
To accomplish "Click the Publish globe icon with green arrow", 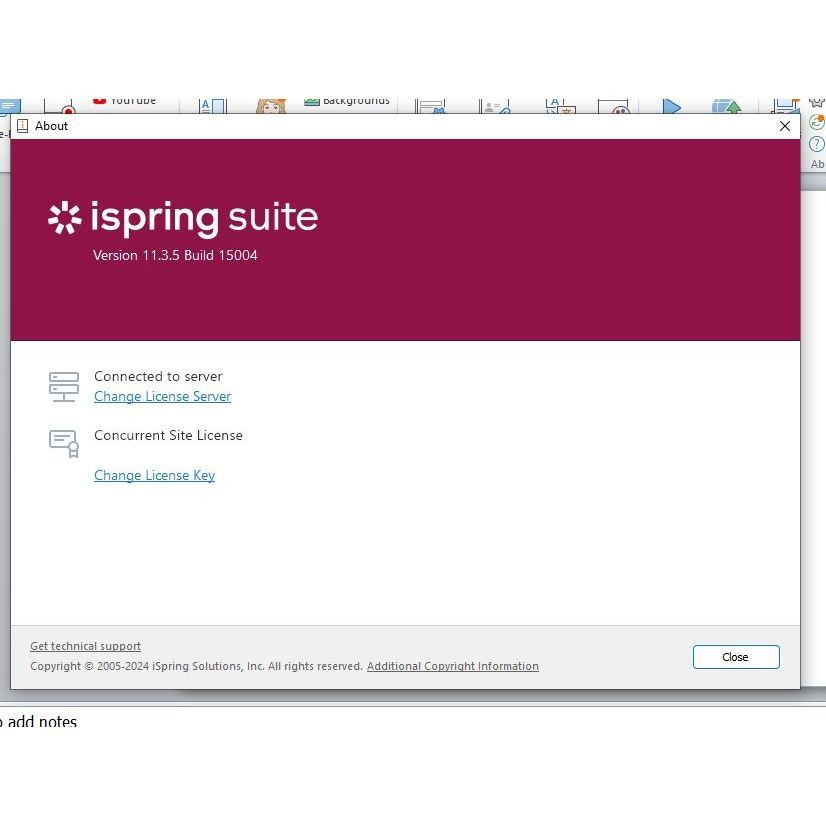I will [727, 107].
